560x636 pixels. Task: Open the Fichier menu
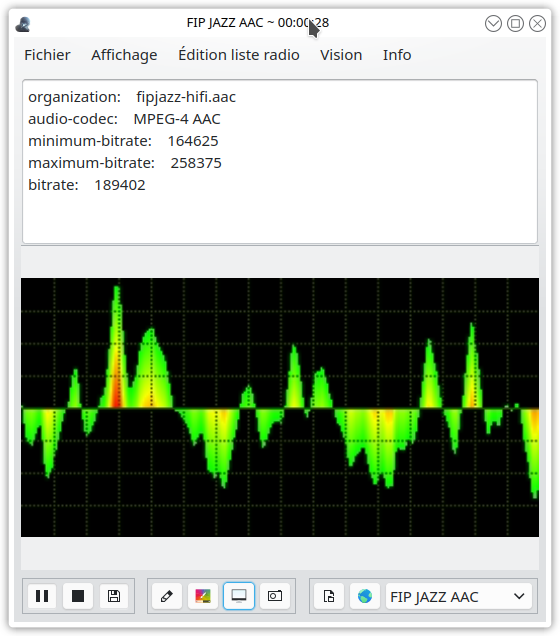pyautogui.click(x=47, y=55)
